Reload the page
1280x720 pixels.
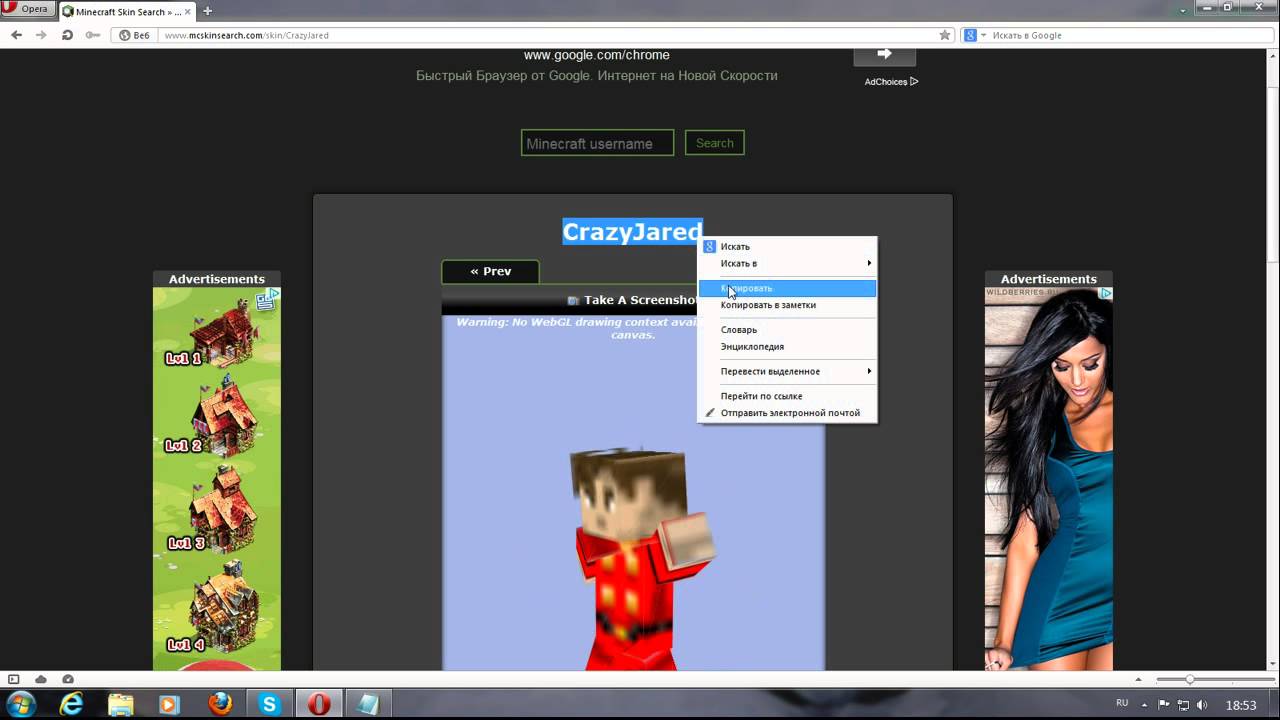tap(67, 35)
